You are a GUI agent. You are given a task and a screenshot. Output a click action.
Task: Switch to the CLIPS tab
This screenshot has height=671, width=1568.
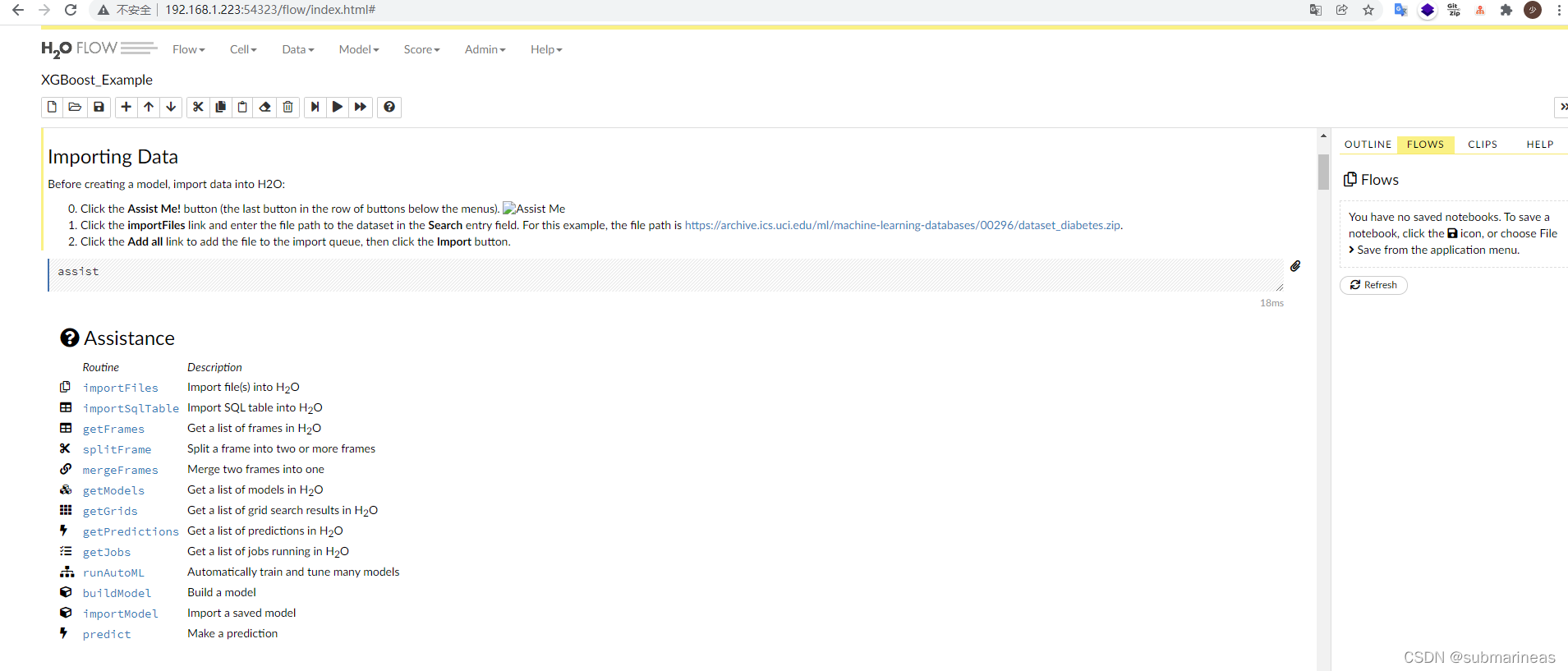tap(1483, 145)
